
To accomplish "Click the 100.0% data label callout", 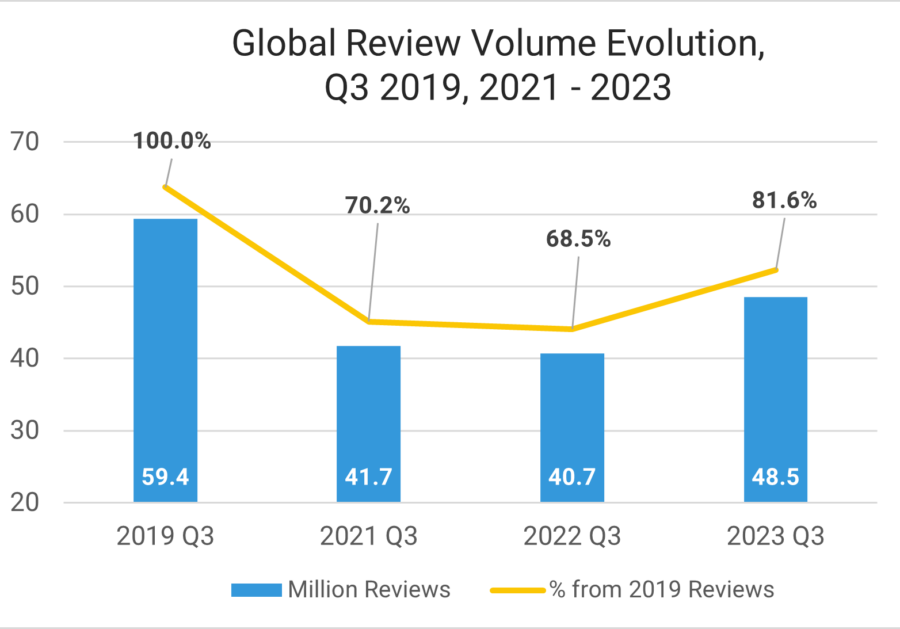I will [x=172, y=142].
